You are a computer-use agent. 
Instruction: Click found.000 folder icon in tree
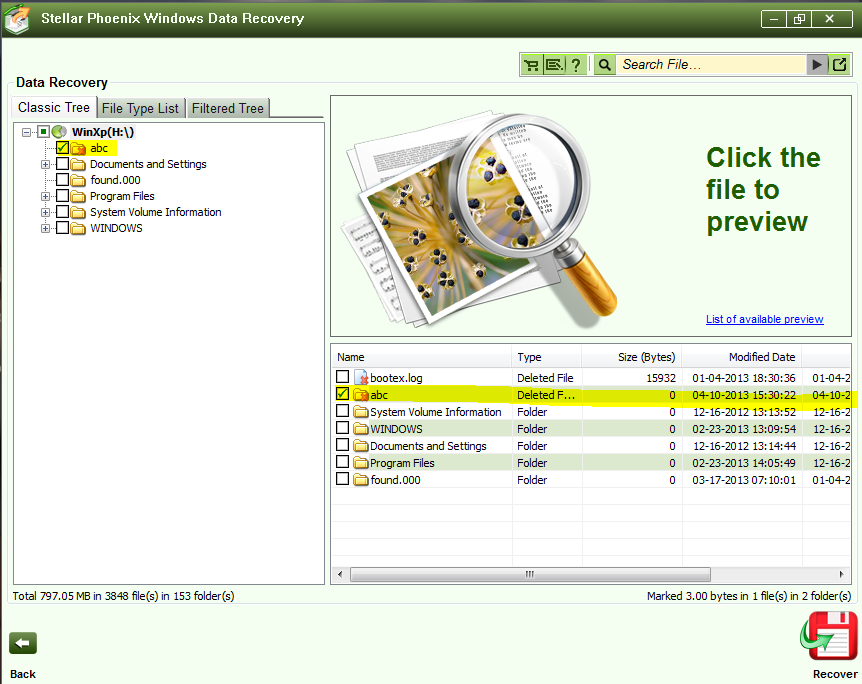[78, 180]
